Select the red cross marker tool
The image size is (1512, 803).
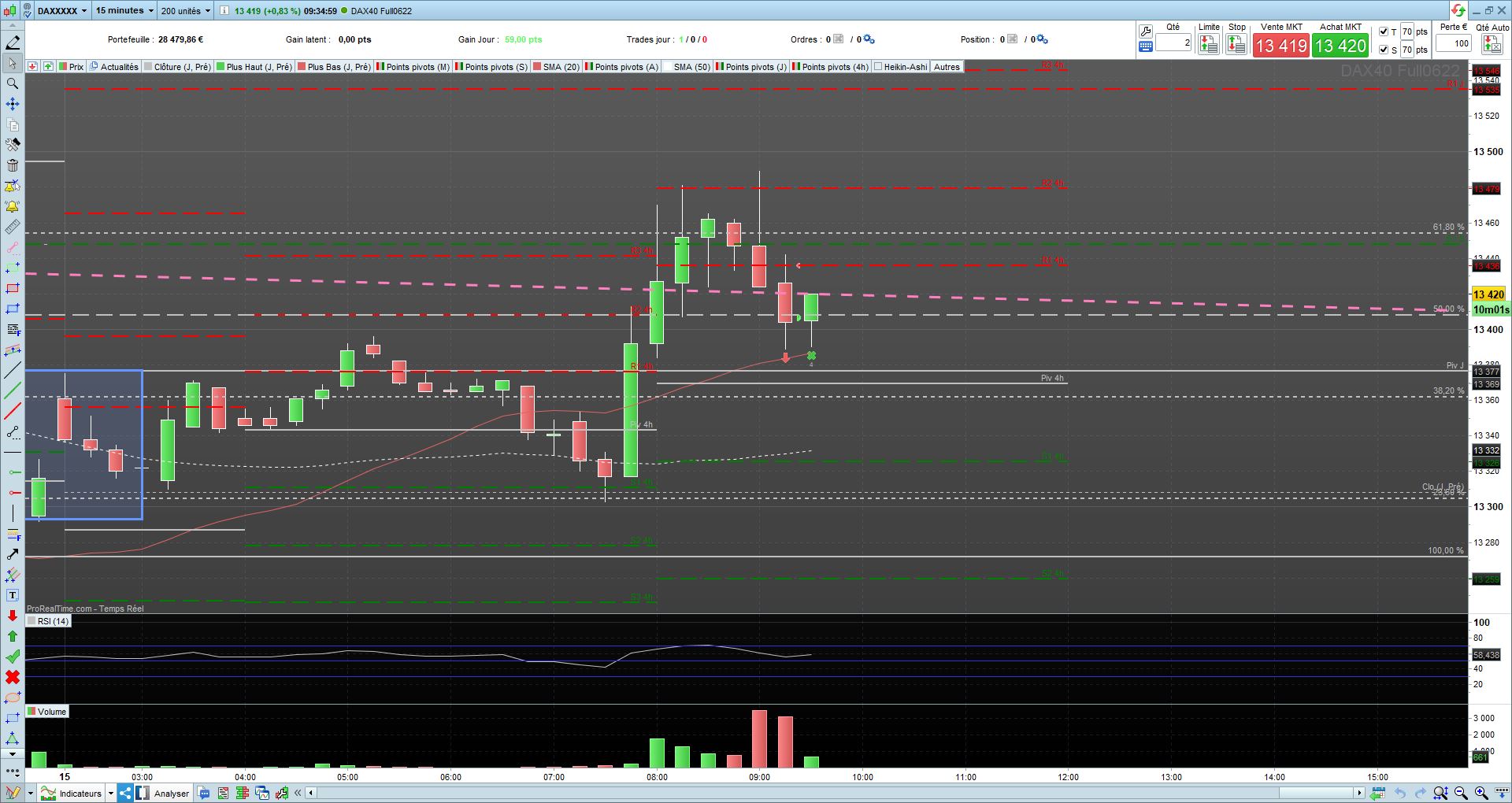(x=13, y=677)
